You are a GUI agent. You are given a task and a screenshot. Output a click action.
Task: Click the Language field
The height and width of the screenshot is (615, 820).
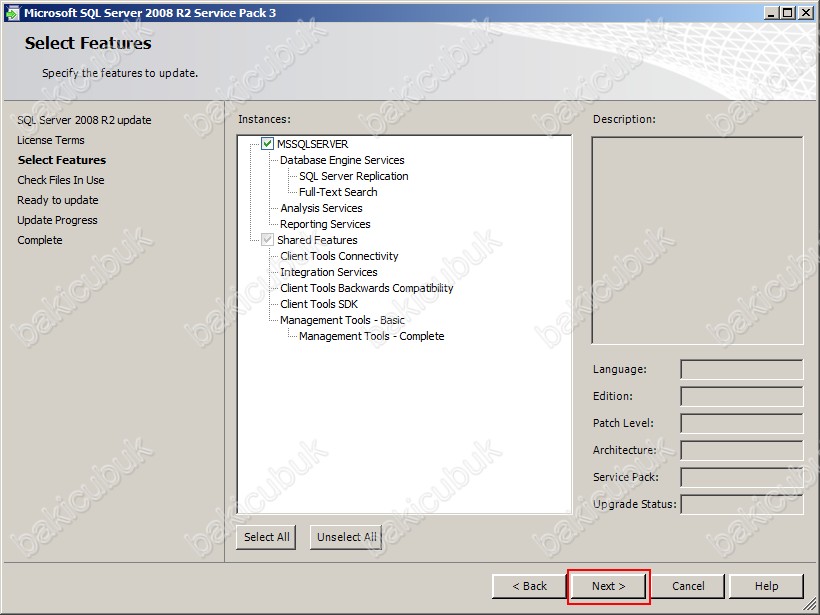pyautogui.click(x=742, y=369)
